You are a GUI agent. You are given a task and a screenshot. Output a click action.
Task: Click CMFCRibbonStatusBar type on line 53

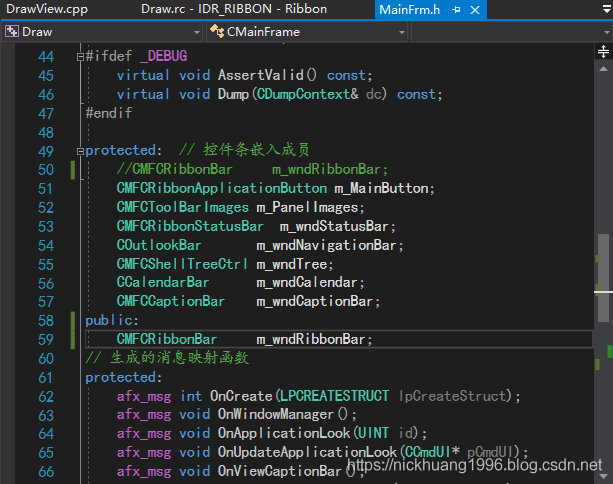click(x=190, y=226)
